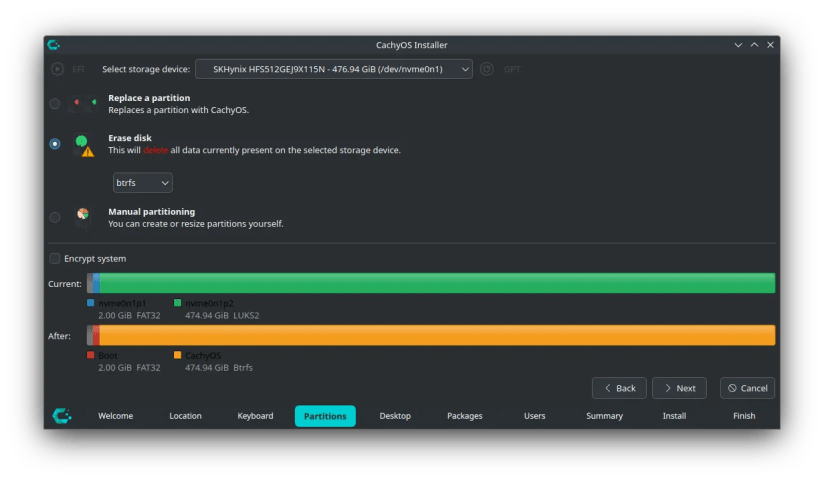Close the installer window
This screenshot has height=481, width=824.
click(770, 45)
